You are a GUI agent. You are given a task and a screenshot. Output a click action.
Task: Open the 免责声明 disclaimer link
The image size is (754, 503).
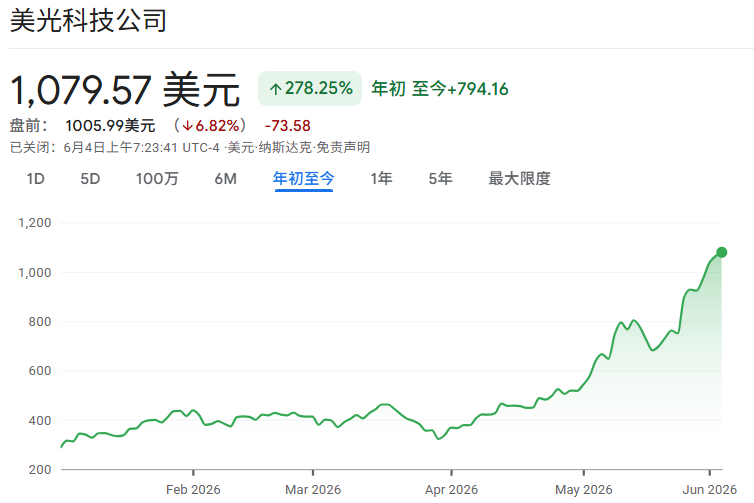tap(343, 147)
